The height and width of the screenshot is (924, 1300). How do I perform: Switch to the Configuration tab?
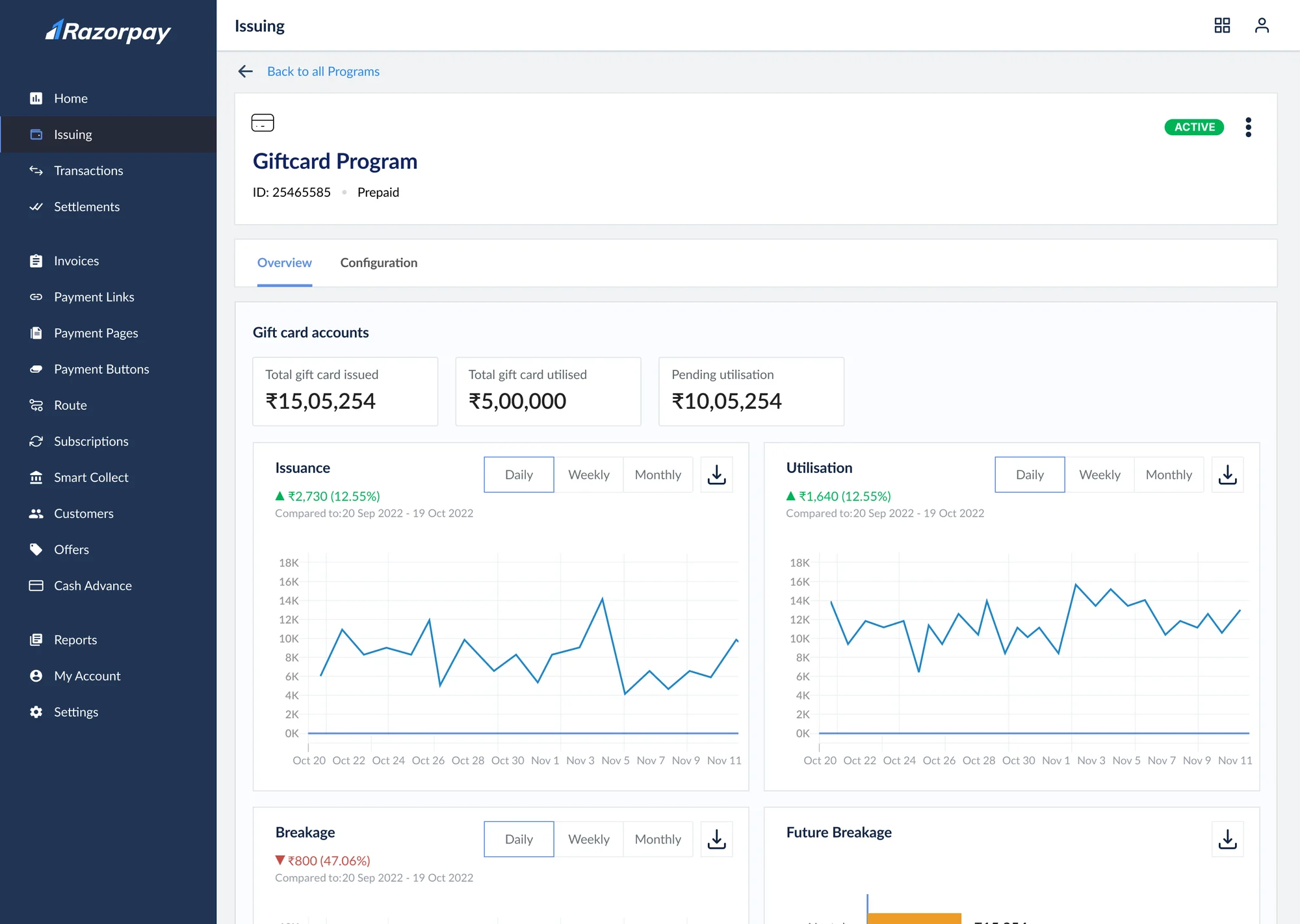379,263
